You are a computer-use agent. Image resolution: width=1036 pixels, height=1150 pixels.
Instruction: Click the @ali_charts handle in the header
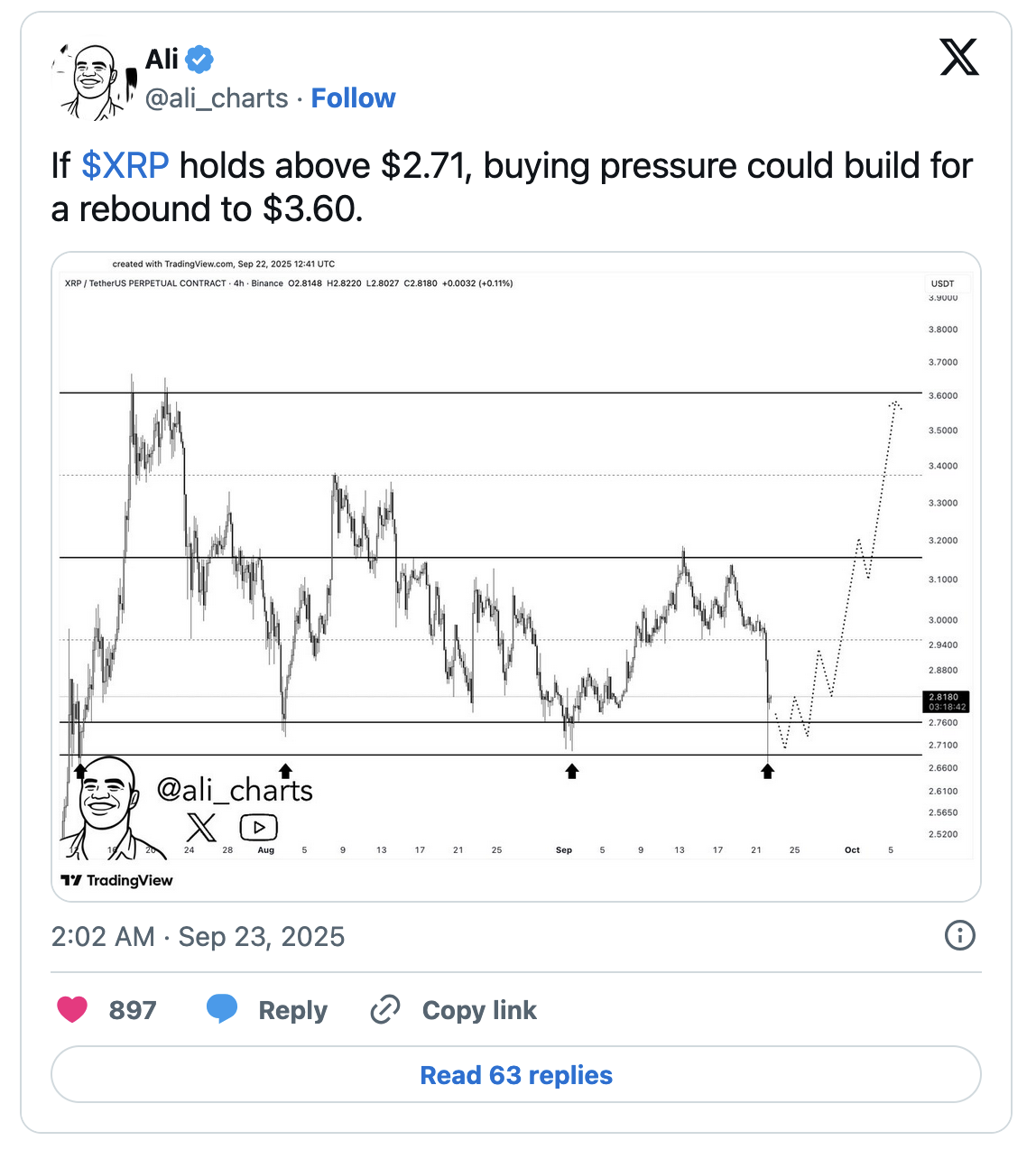217,97
